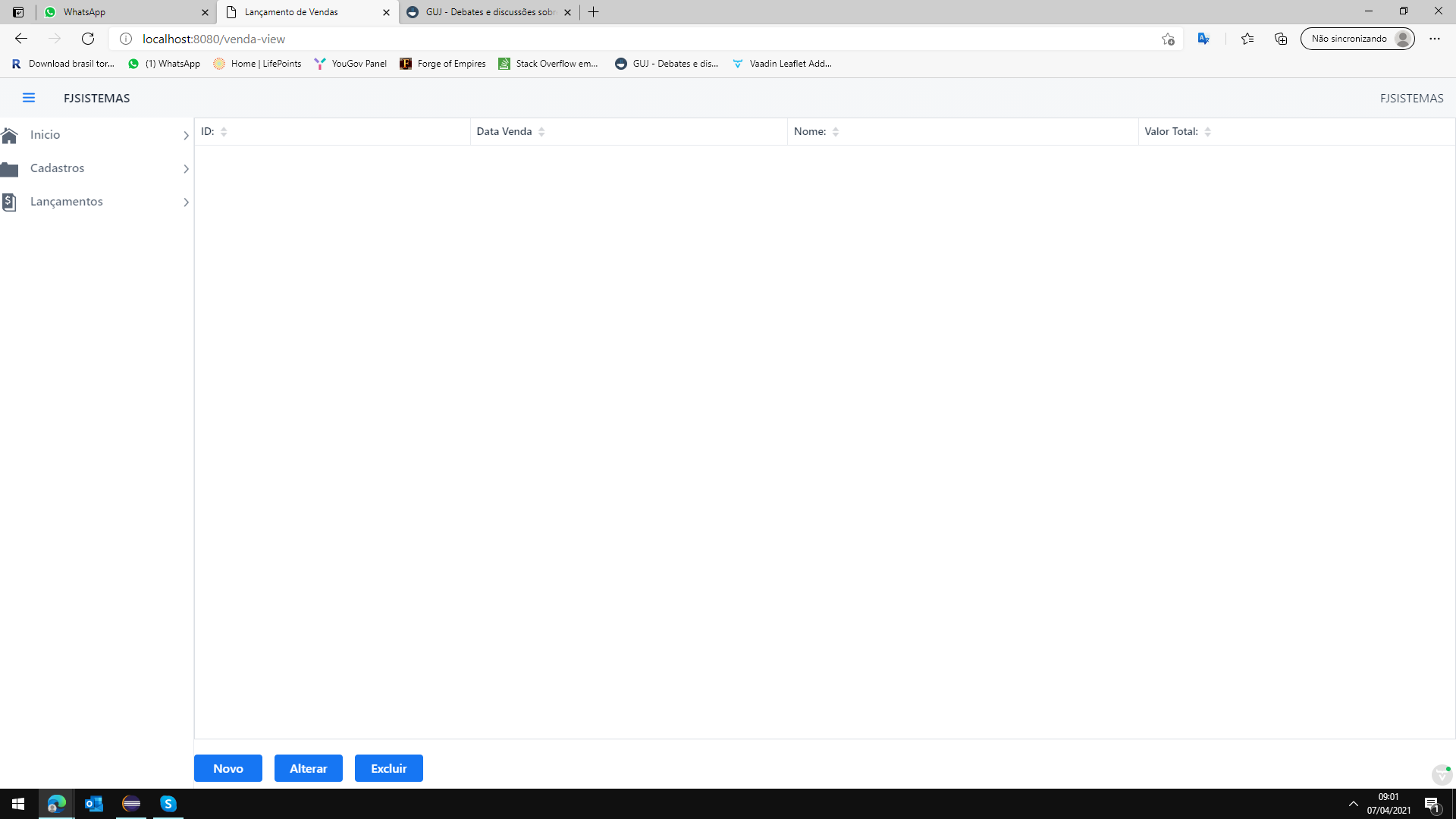This screenshot has height=819, width=1456.
Task: Sort the grid by Data Venda
Action: click(541, 132)
